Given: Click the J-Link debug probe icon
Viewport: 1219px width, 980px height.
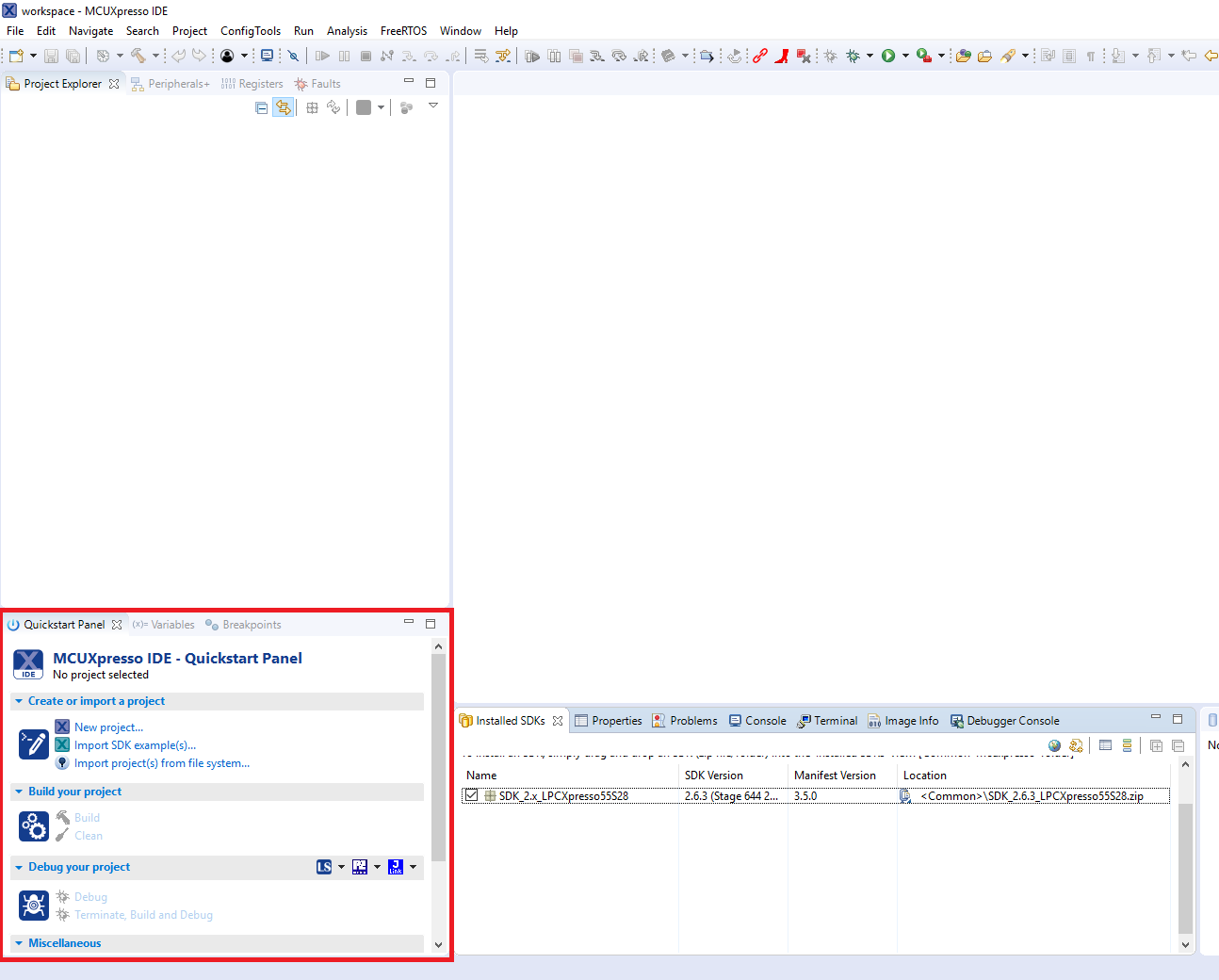Looking at the screenshot, I should pyautogui.click(x=396, y=867).
